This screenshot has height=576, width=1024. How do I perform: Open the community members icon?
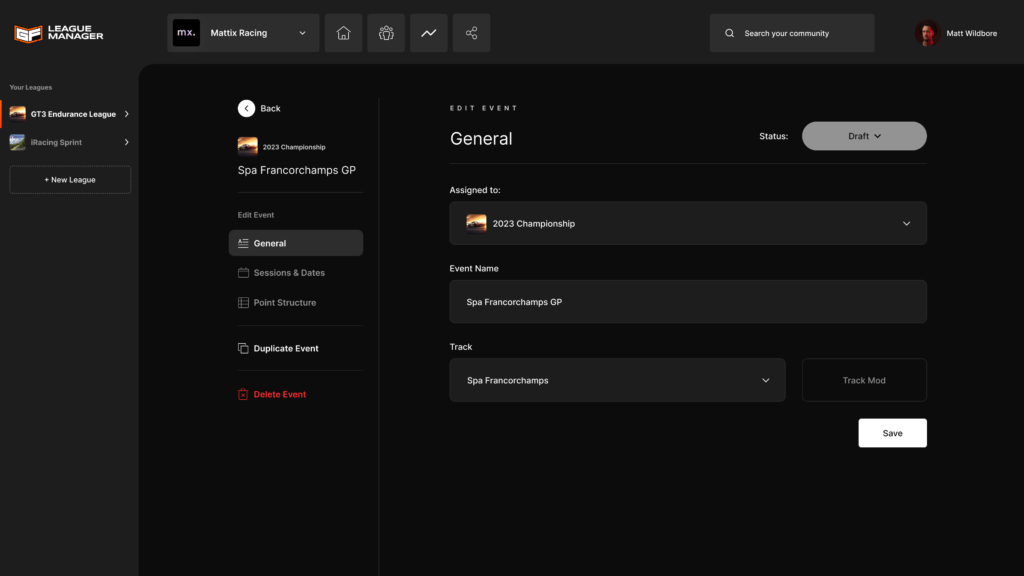pyautogui.click(x=386, y=33)
